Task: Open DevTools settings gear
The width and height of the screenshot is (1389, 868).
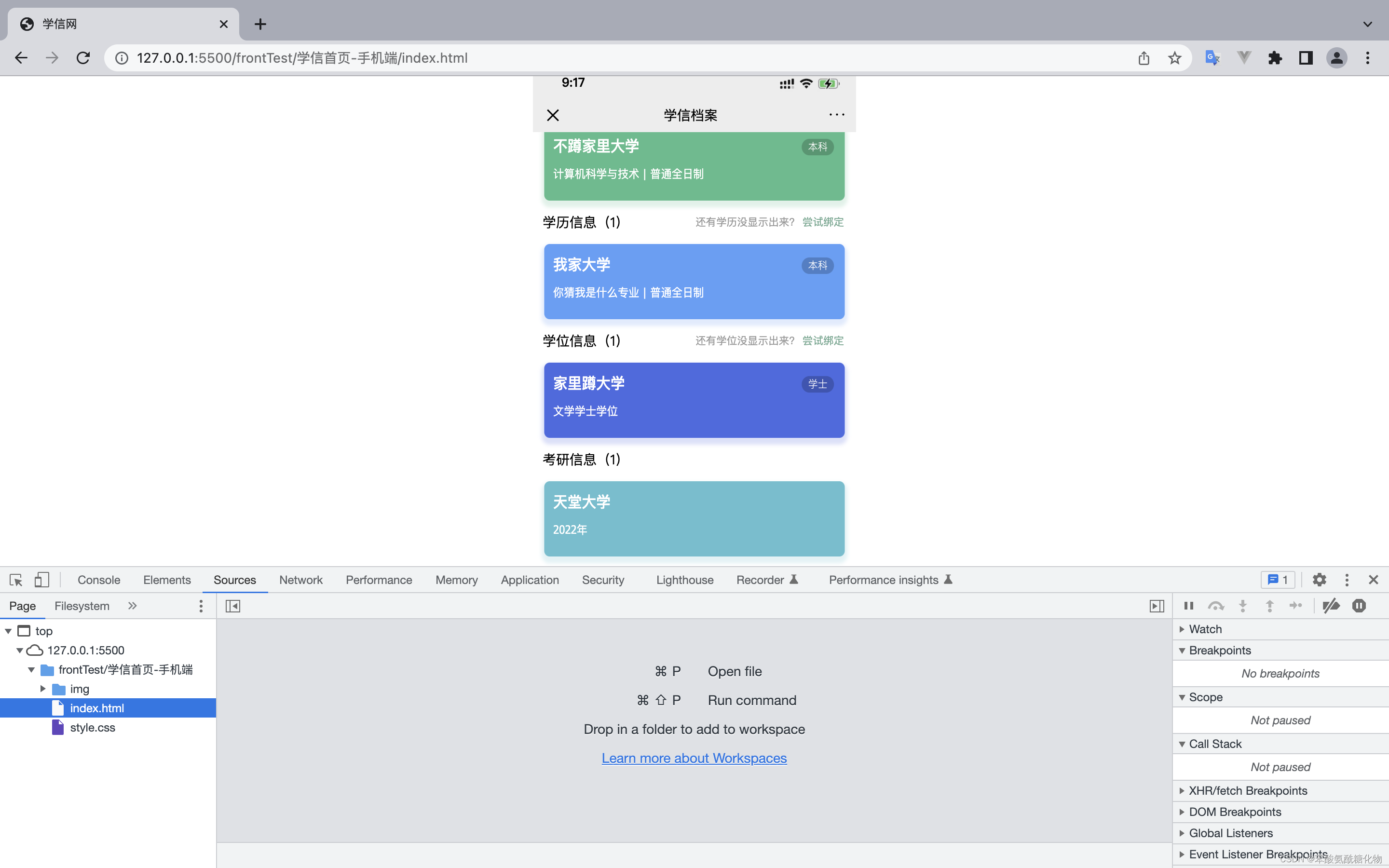Action: click(x=1319, y=580)
